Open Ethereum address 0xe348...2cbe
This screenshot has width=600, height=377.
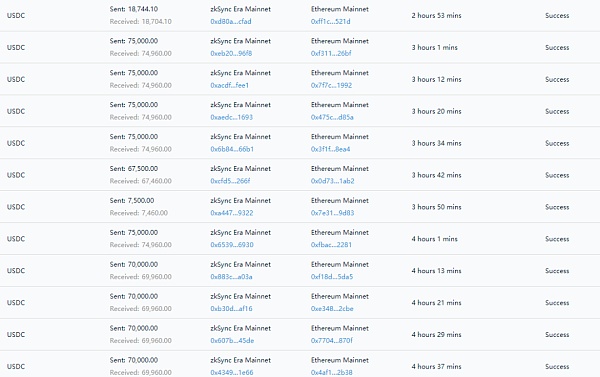(x=332, y=308)
